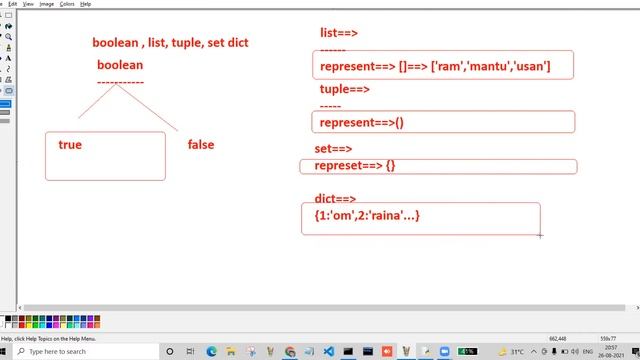The height and width of the screenshot is (360, 640).
Task: Switch to the Zoom app on taskbar
Action: click(x=444, y=351)
